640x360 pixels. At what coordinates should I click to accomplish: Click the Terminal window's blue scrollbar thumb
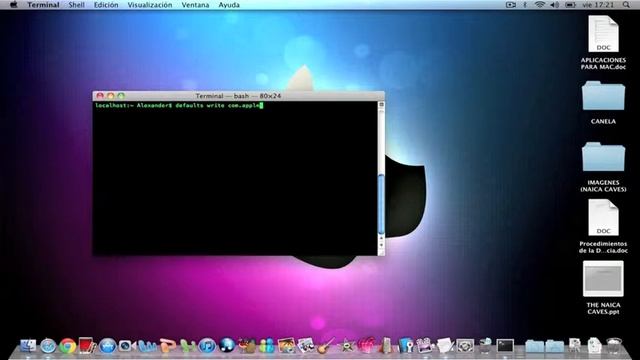(381, 204)
